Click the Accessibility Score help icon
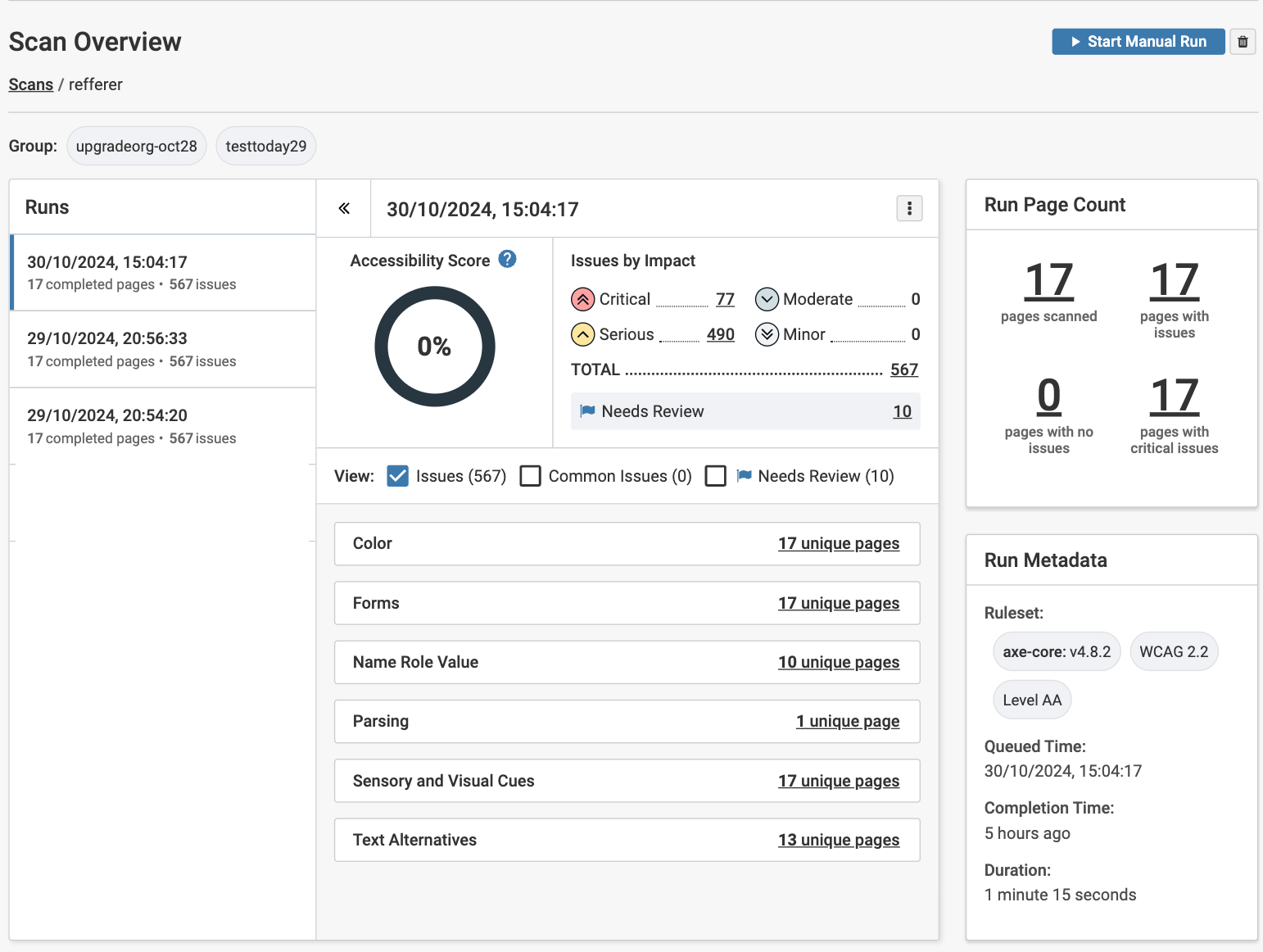1263x952 pixels. pyautogui.click(x=508, y=260)
